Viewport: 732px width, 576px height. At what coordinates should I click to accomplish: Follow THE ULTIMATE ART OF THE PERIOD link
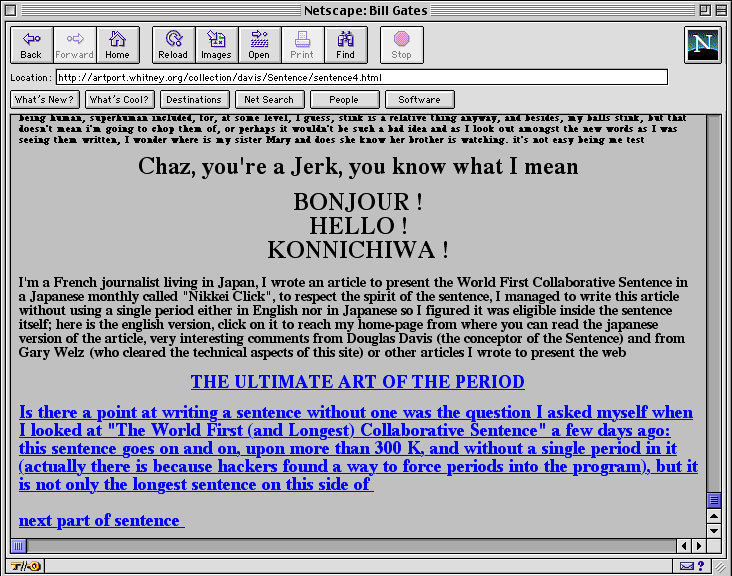(x=358, y=382)
